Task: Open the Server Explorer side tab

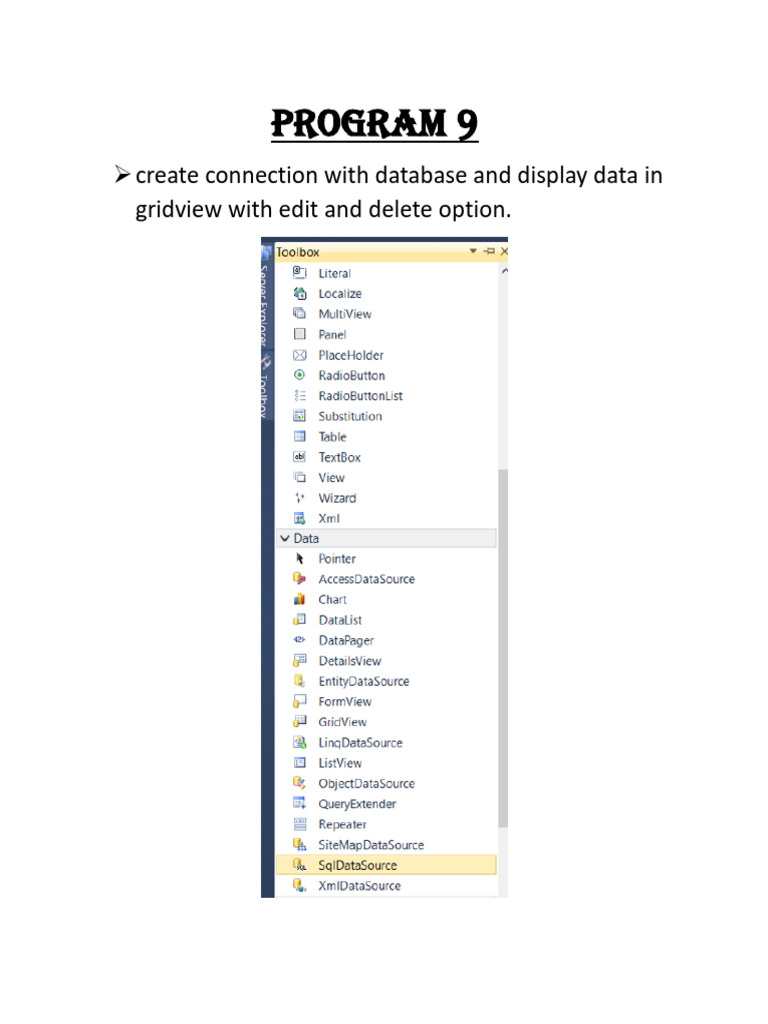Action: (266, 300)
